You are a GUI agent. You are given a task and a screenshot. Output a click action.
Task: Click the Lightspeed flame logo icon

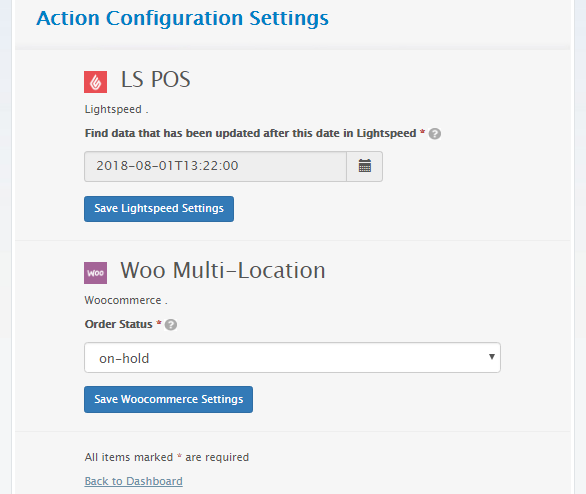(x=95, y=82)
